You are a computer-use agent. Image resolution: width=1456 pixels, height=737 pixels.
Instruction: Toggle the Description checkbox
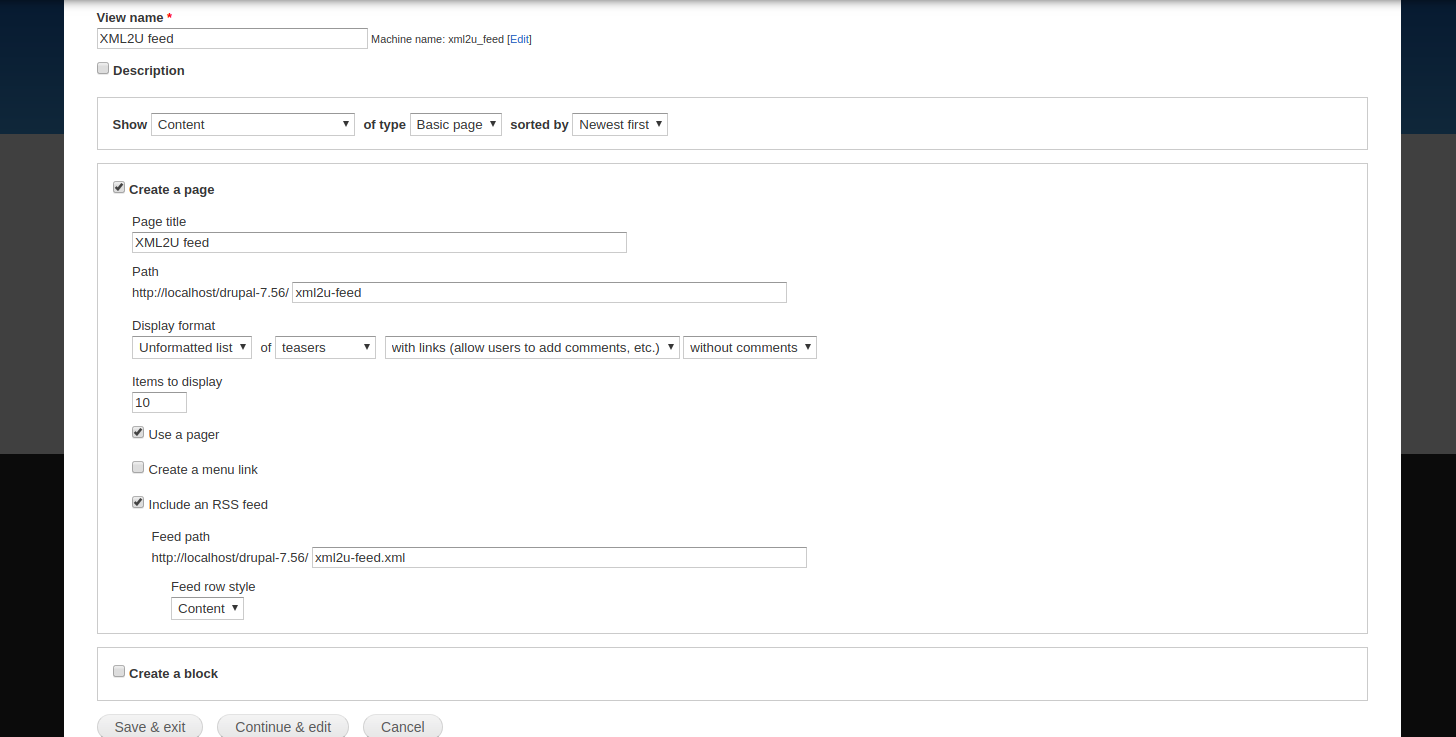(x=103, y=69)
